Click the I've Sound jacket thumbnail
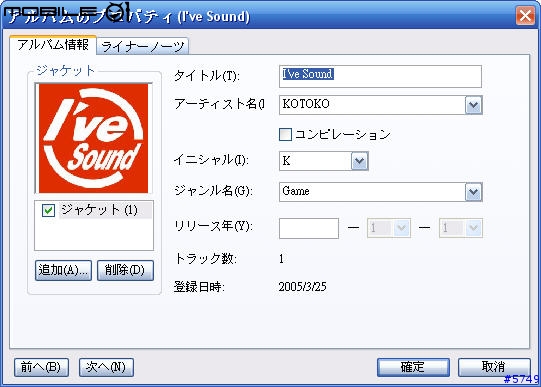The height and width of the screenshot is (387, 541). click(x=94, y=138)
